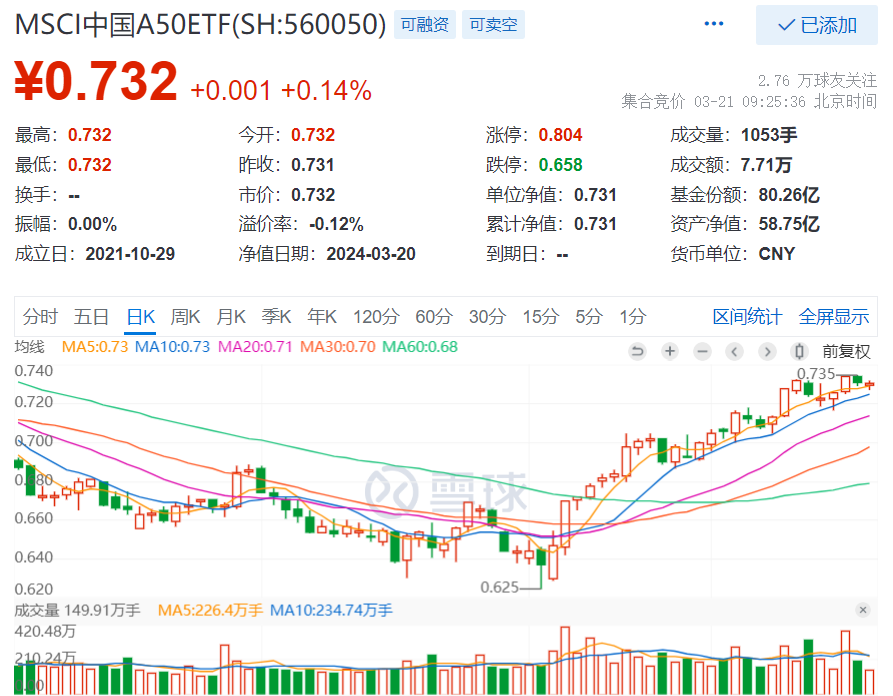Click the volume MA5:226.4万手 label
This screenshot has height=696, width=893.
click(x=210, y=610)
